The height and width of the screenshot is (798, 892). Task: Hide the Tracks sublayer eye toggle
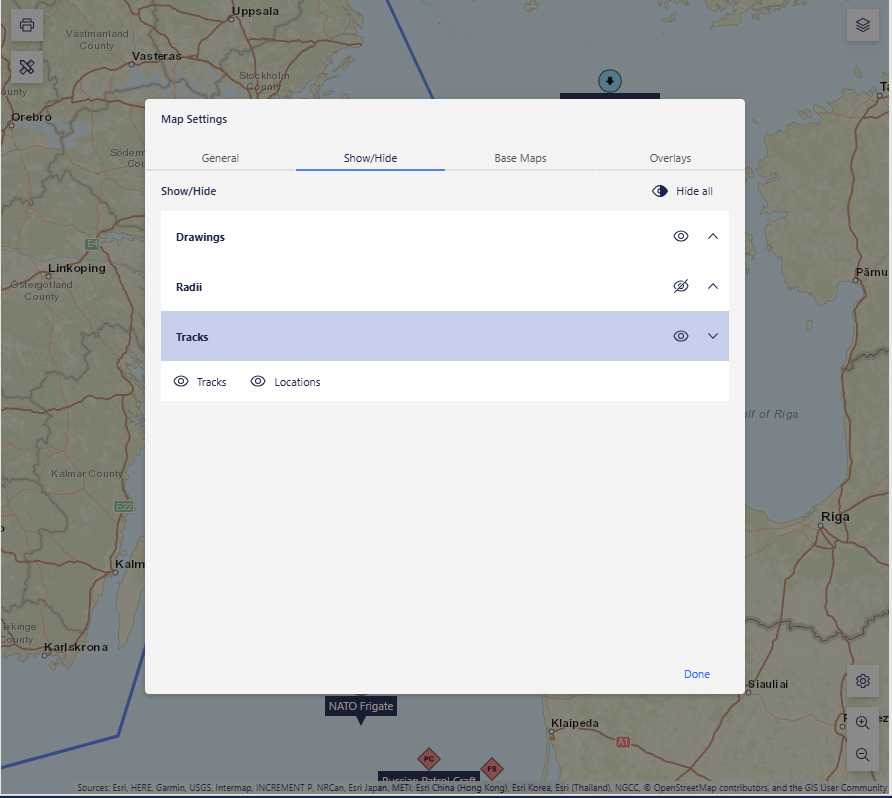(x=181, y=381)
